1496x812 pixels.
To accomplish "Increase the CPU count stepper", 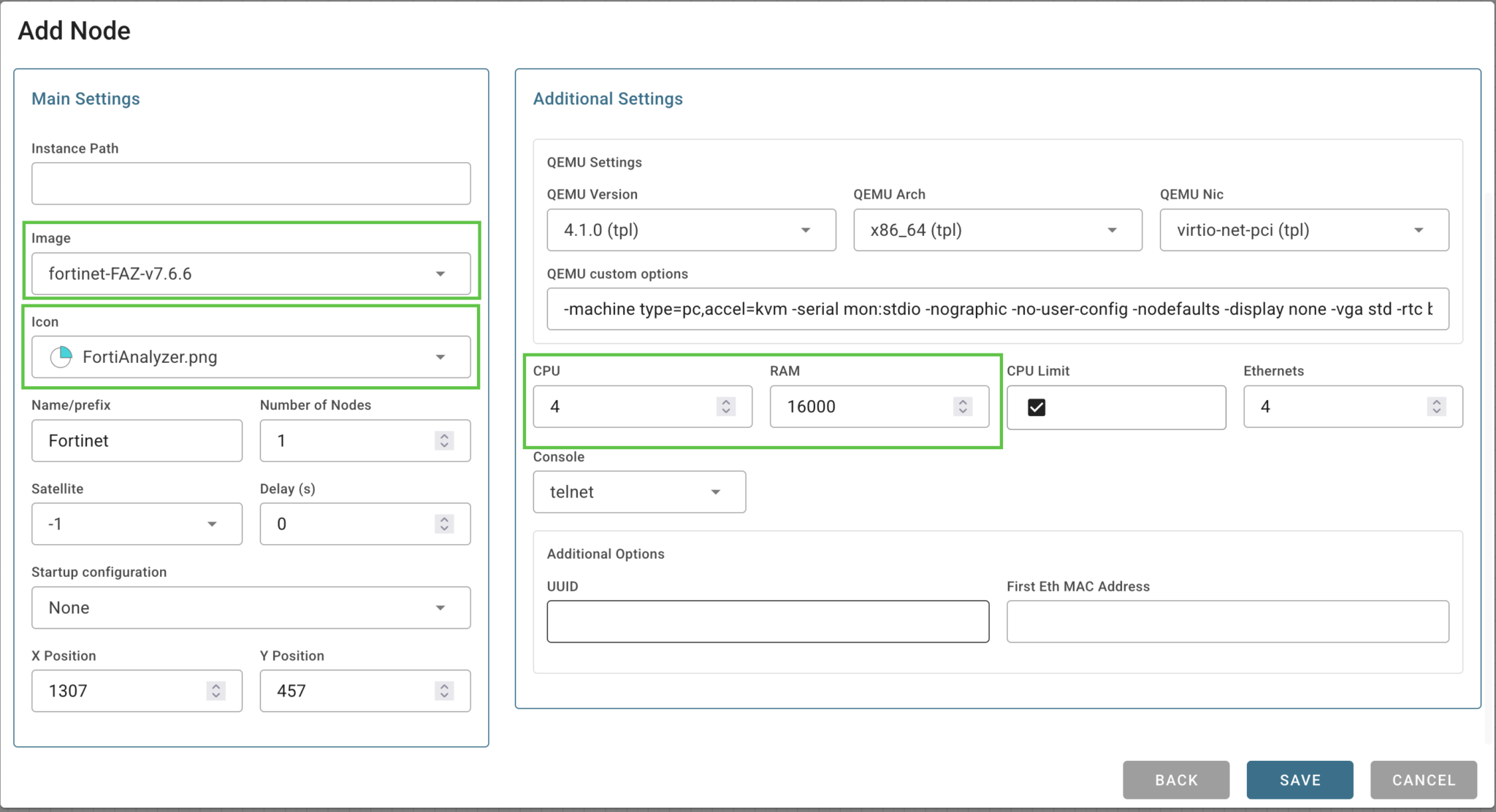I will pyautogui.click(x=725, y=402).
